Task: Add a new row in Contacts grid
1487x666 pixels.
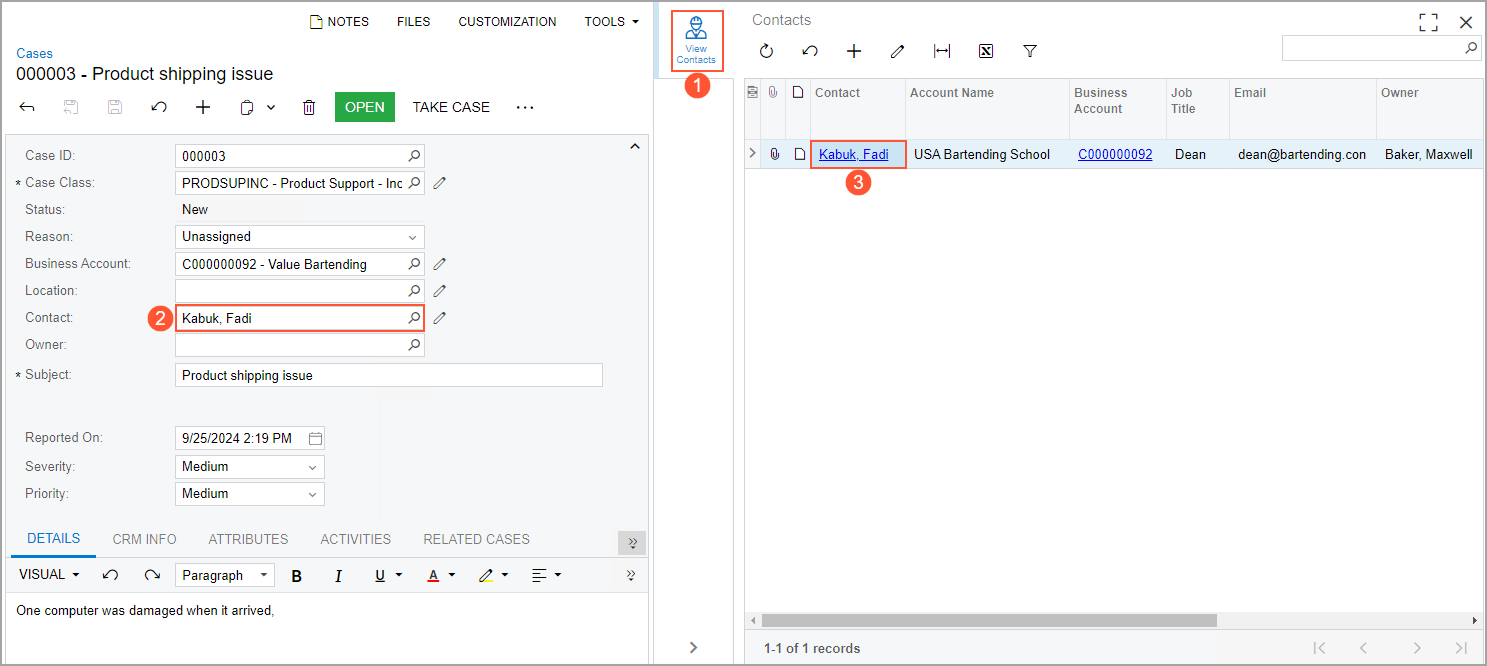Action: pyautogui.click(x=854, y=51)
